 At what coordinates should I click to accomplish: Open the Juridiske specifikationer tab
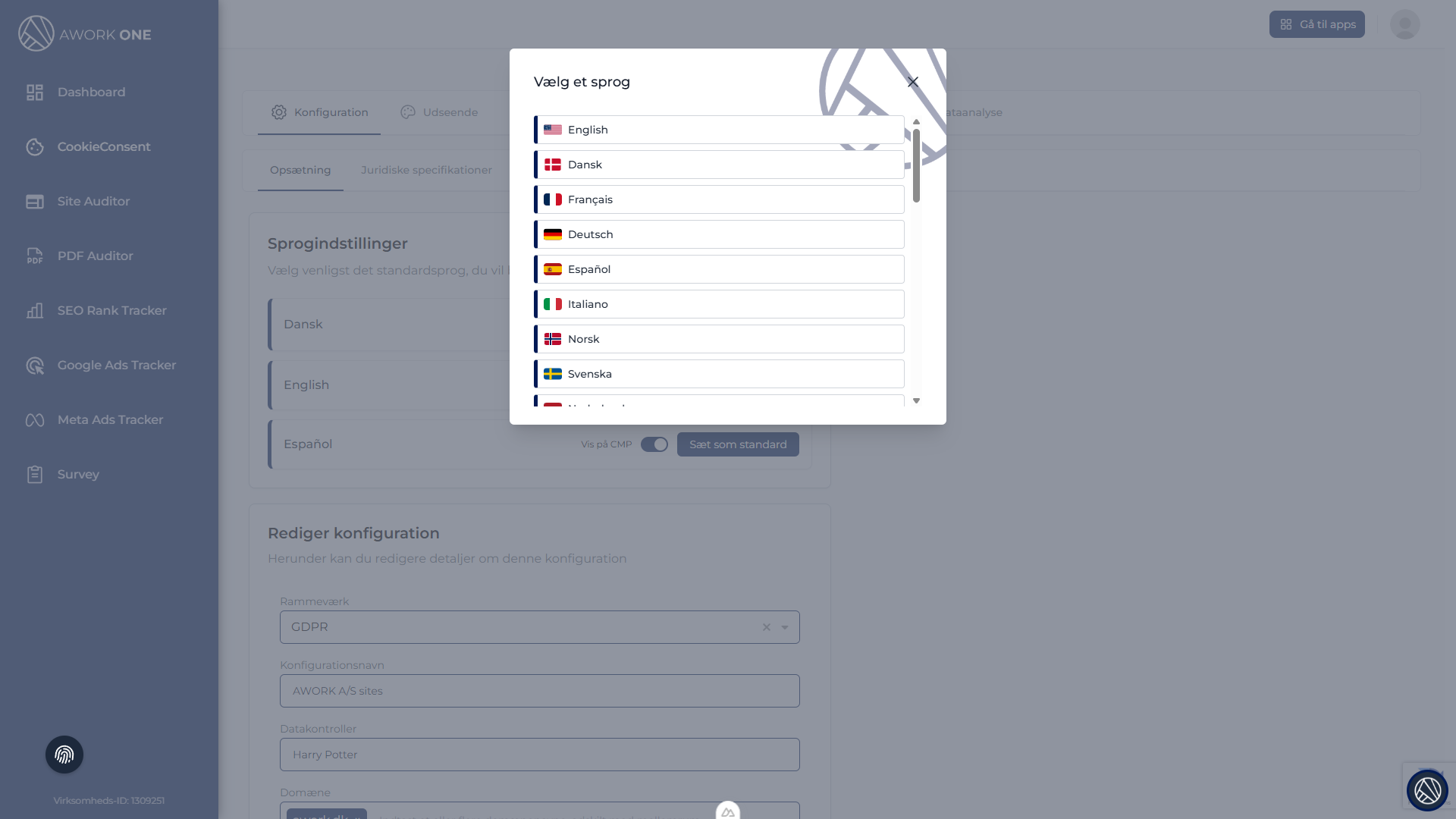(426, 170)
